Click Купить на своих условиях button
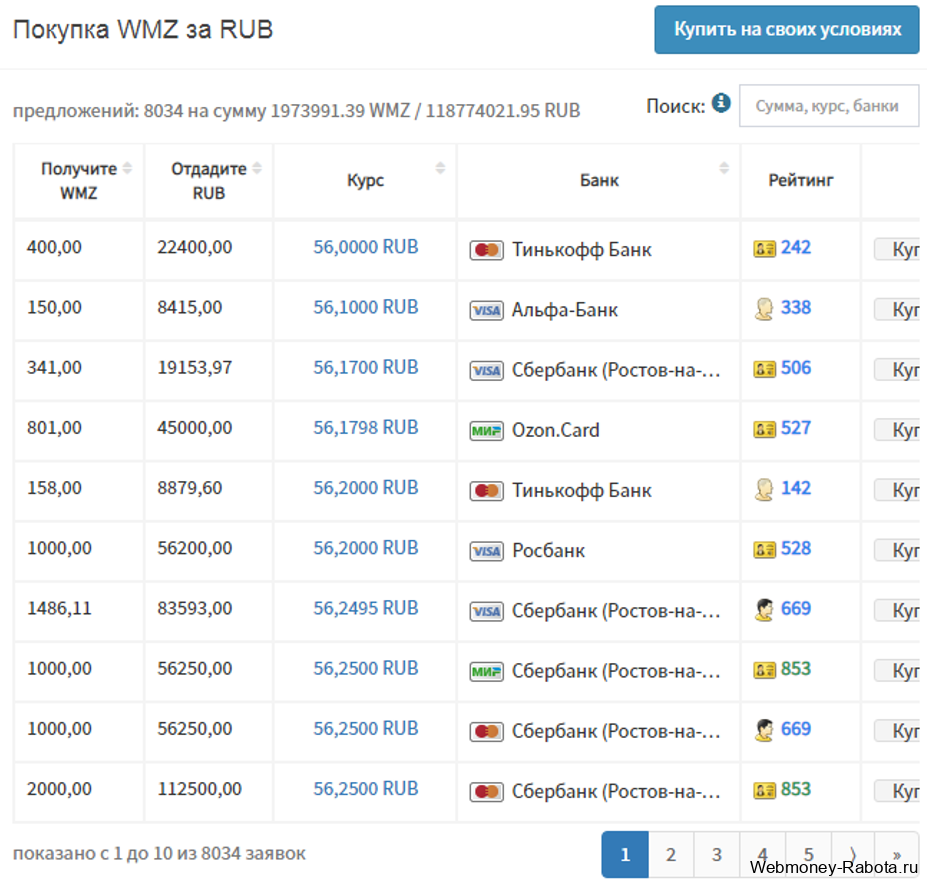Image resolution: width=927 pixels, height=885 pixels. click(x=787, y=30)
